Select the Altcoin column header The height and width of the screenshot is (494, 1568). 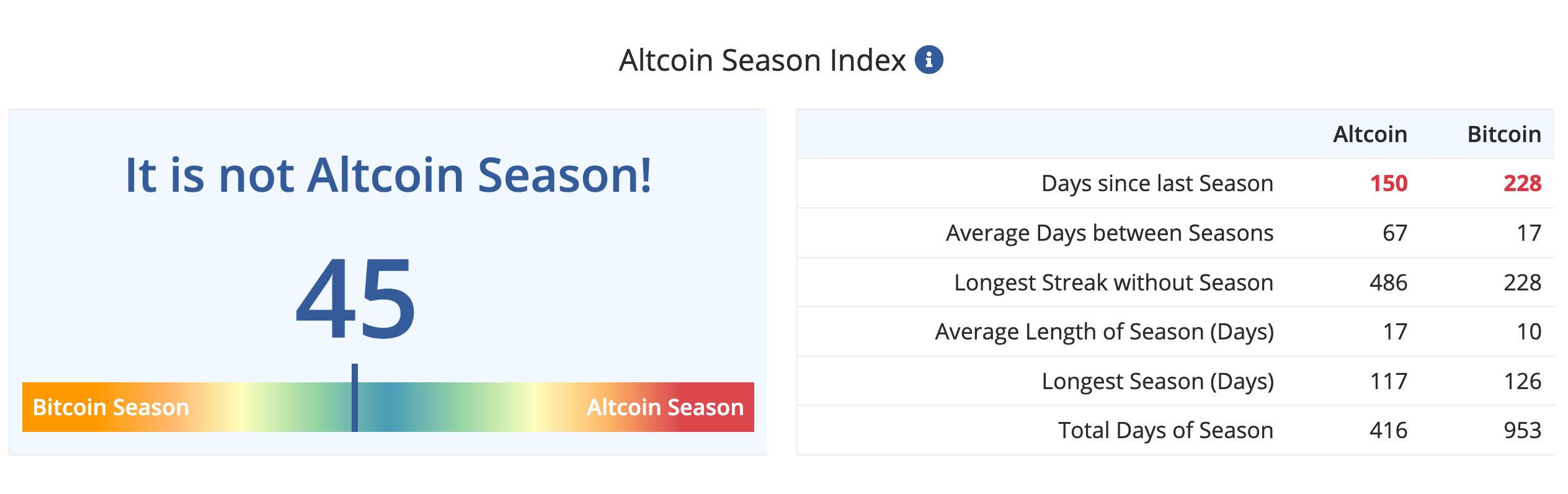[x=1370, y=134]
